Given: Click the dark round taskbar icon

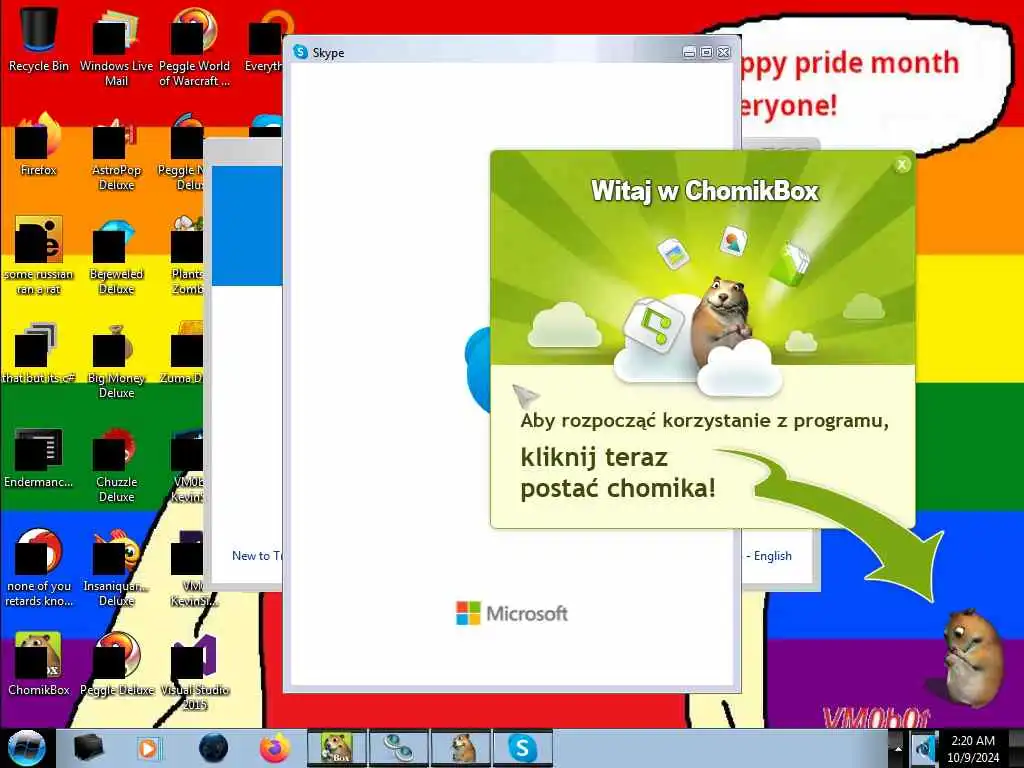Looking at the screenshot, I should (214, 748).
